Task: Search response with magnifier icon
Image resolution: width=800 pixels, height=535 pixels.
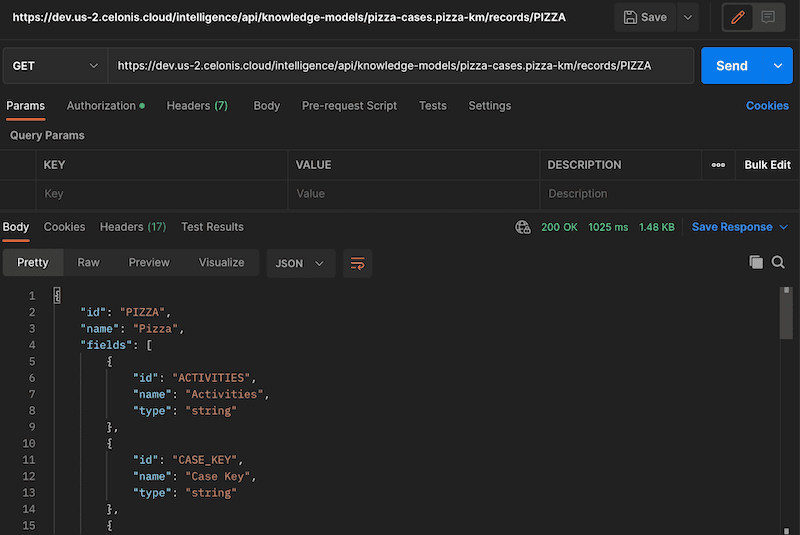Action: tap(778, 262)
